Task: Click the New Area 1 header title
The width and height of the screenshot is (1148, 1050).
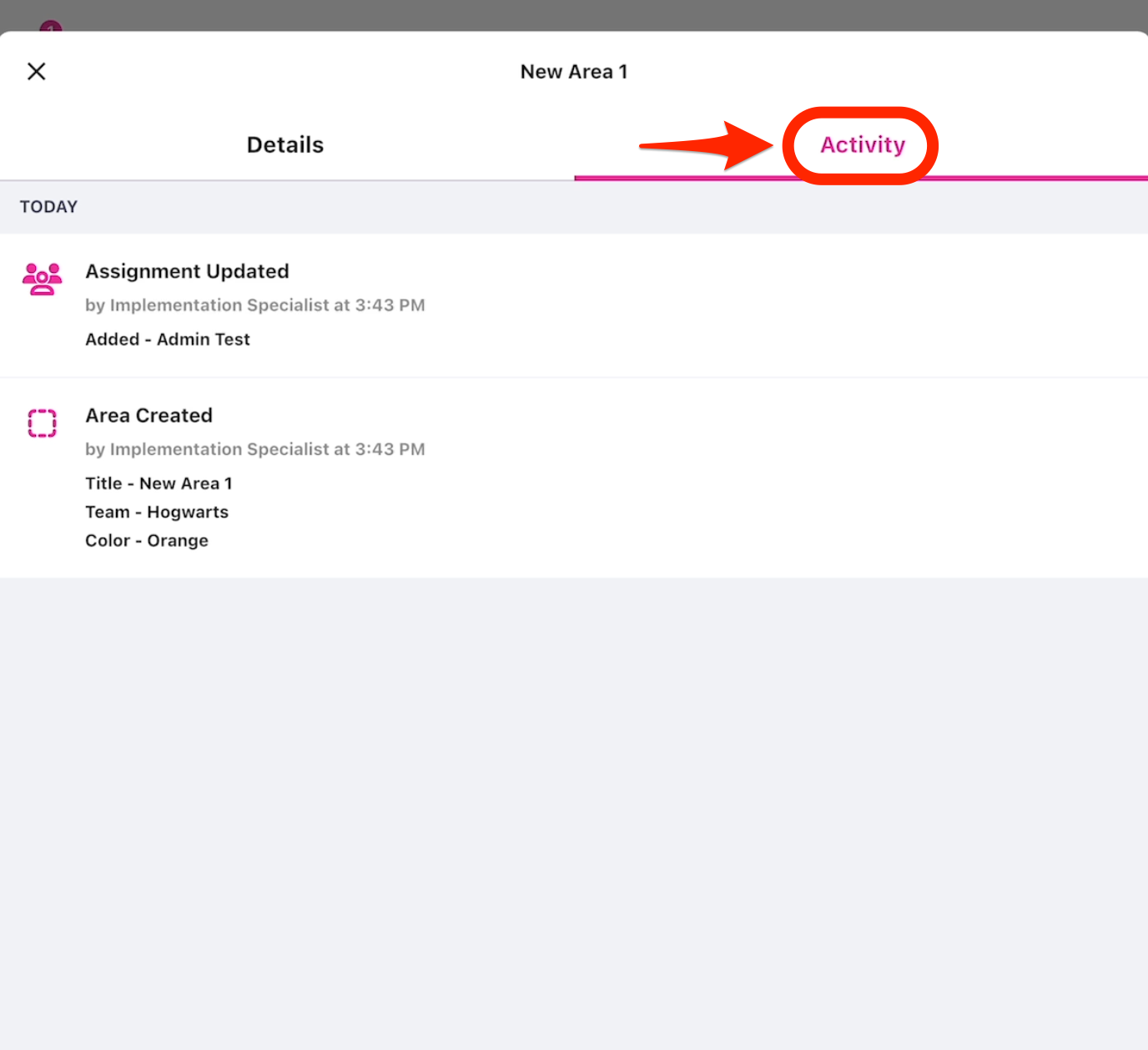Action: (573, 72)
